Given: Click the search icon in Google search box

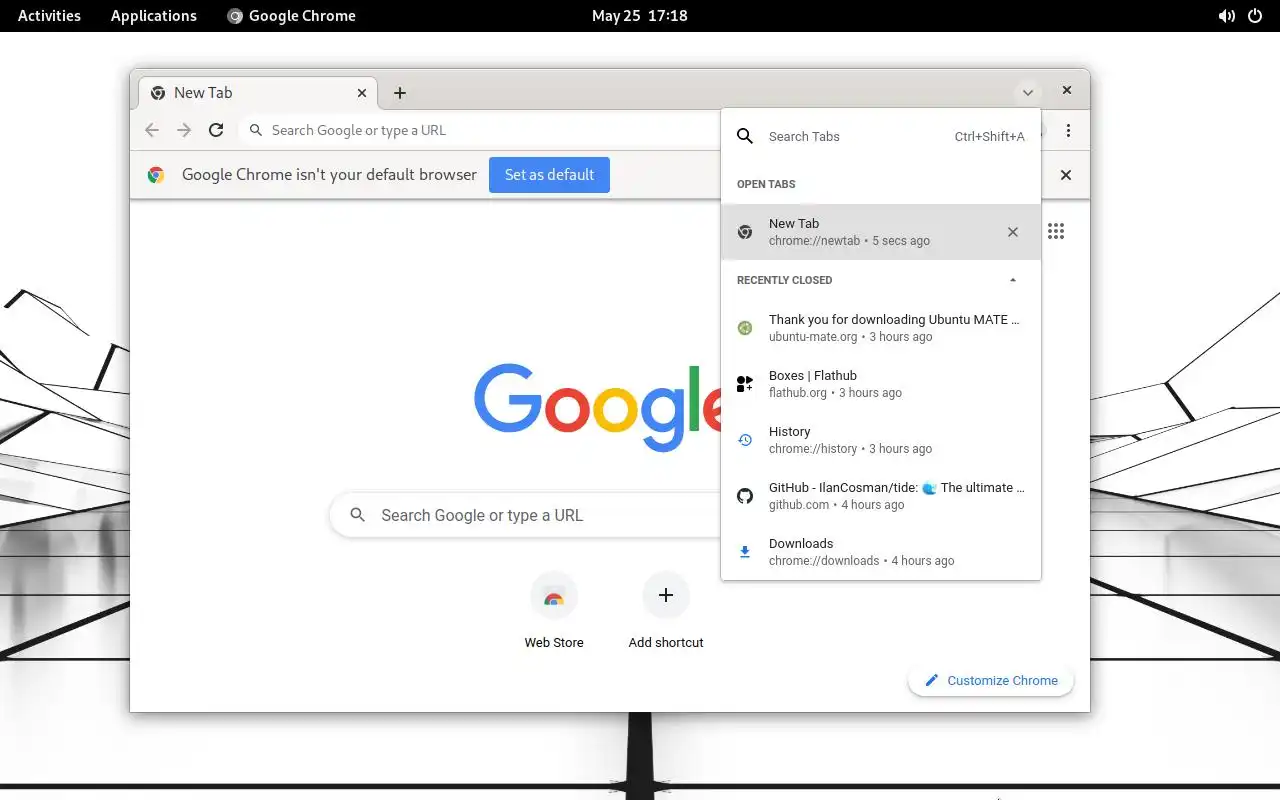Looking at the screenshot, I should 358,515.
